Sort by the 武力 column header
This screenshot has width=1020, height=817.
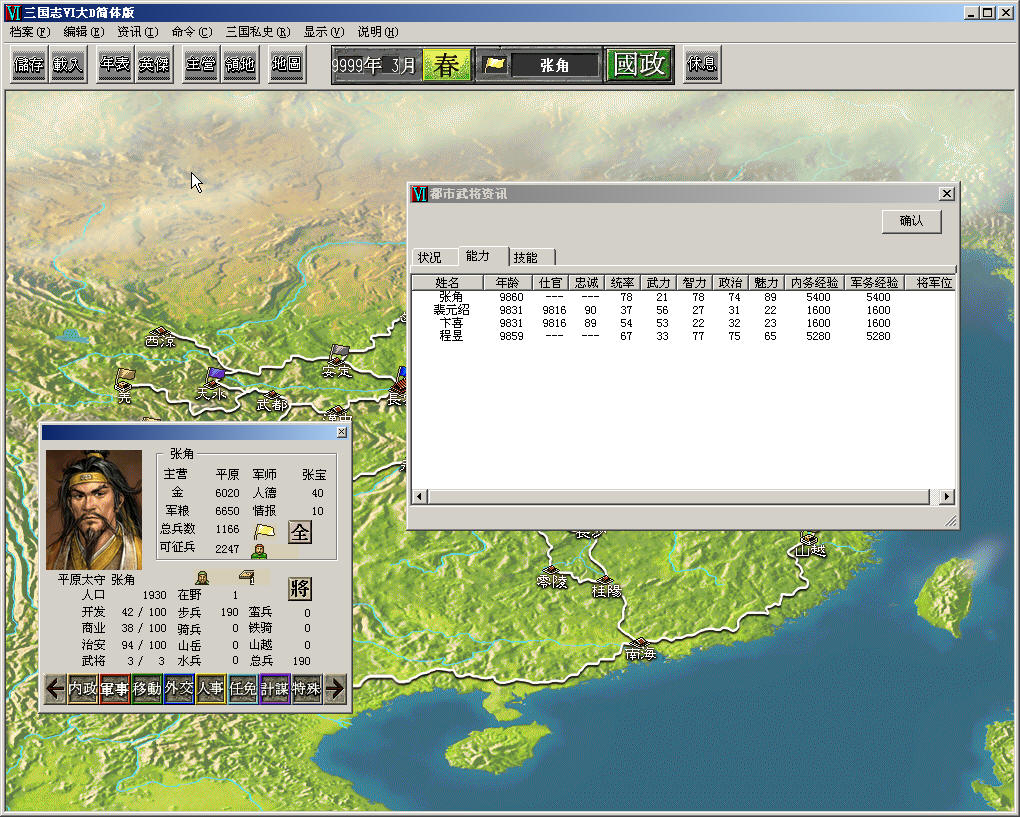(656, 283)
